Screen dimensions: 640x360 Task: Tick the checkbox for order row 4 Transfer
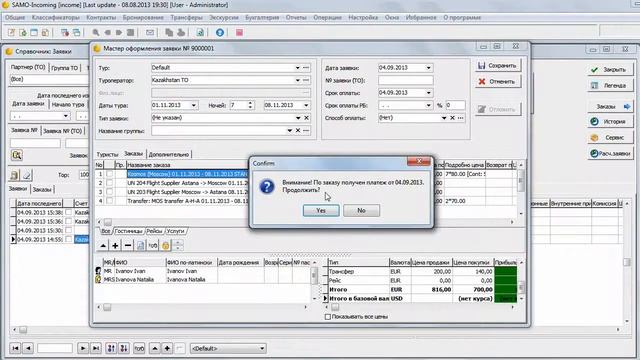point(109,201)
